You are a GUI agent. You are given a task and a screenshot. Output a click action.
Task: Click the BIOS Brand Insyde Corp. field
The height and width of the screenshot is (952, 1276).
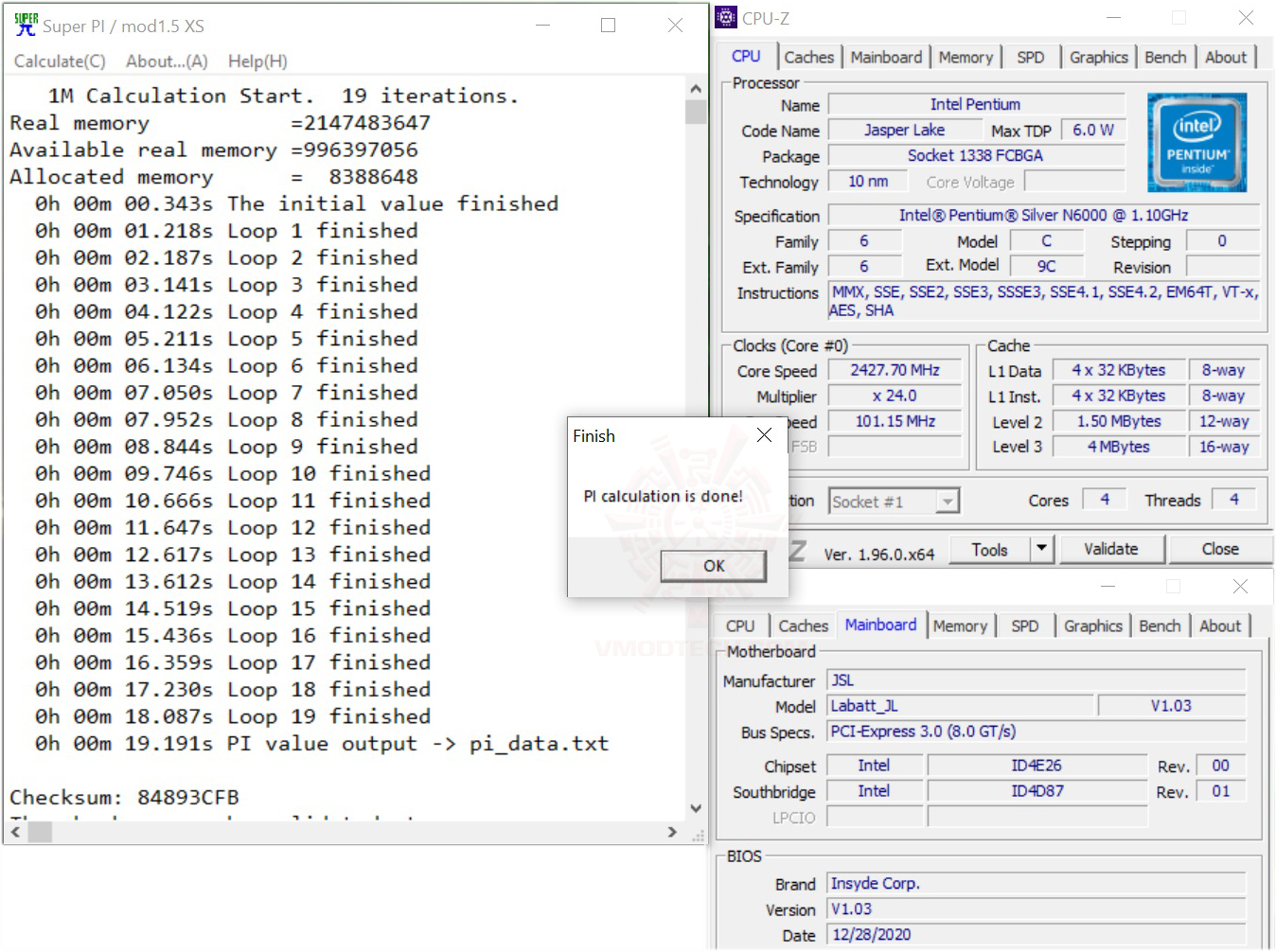[1037, 883]
